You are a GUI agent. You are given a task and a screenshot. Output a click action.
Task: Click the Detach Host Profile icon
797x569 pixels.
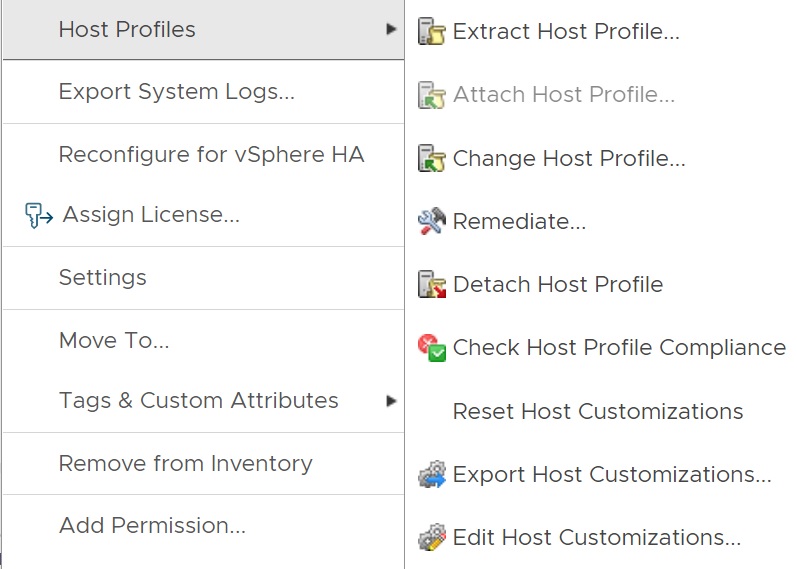click(431, 285)
